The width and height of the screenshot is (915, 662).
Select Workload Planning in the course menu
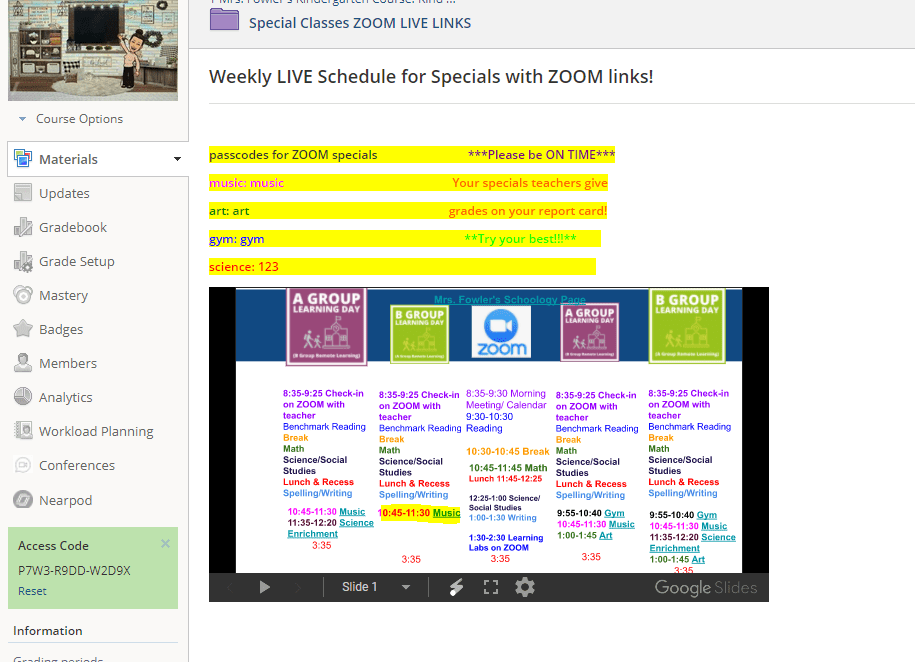(96, 431)
